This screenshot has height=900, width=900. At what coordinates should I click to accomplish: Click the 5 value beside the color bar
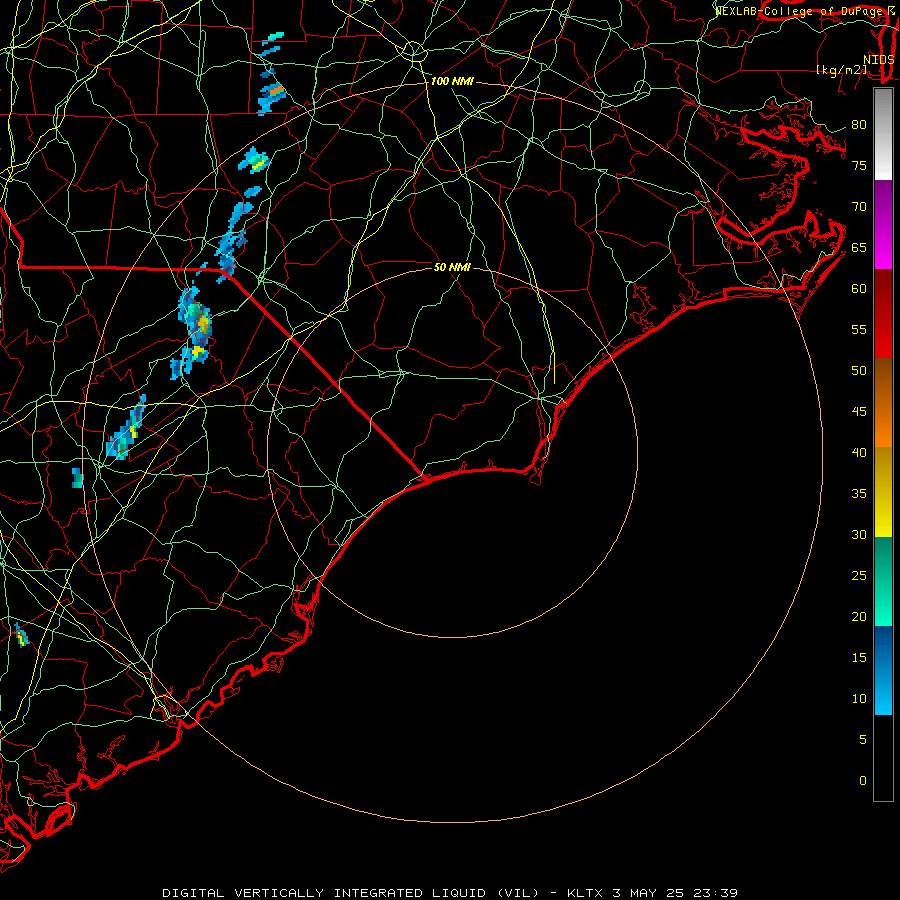(863, 740)
